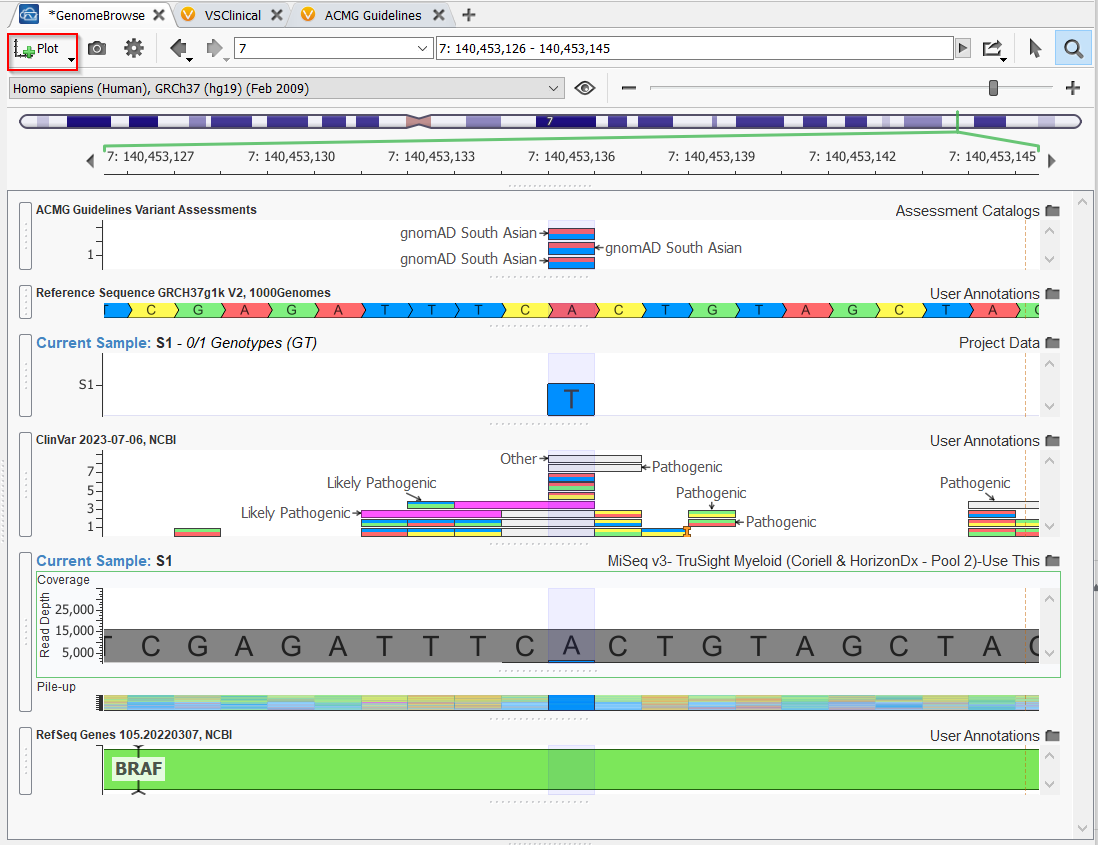This screenshot has height=845, width=1098.
Task: Click the genomic region input field
Action: 694,48
